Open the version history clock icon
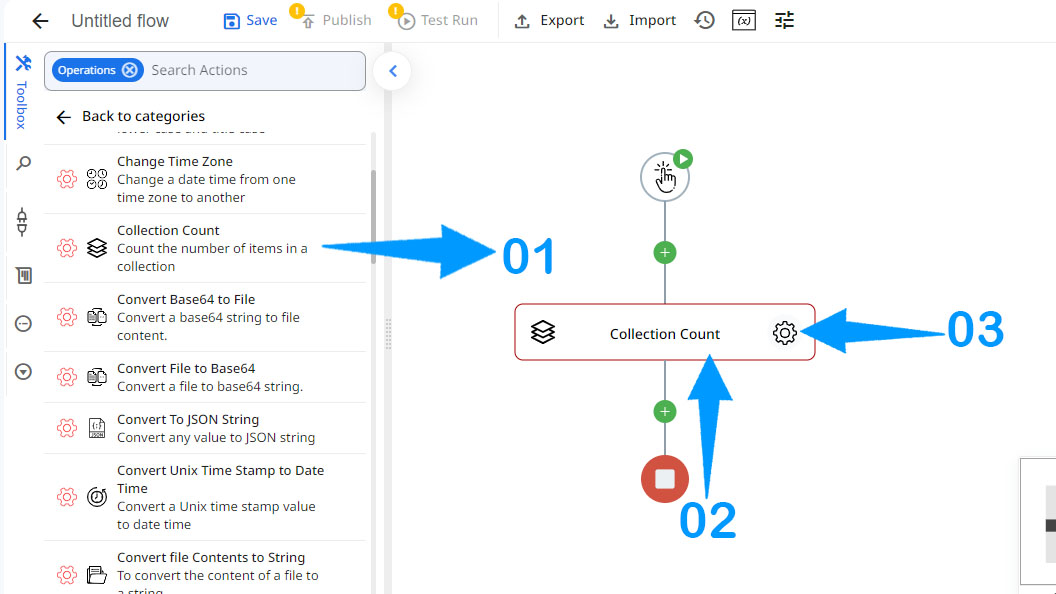Screen dimensions: 1056x594 [704, 20]
